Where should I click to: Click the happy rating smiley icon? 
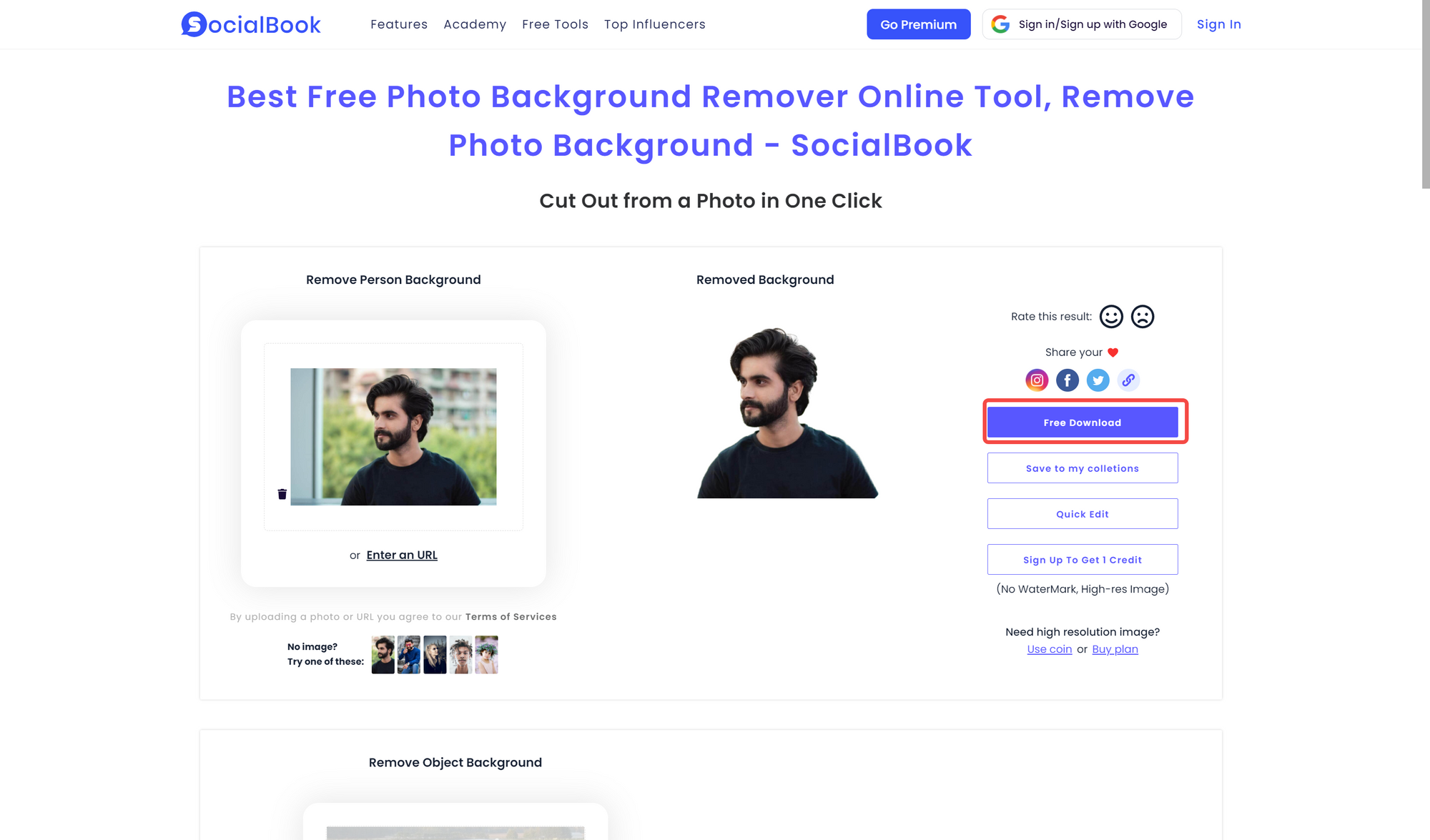point(1112,316)
